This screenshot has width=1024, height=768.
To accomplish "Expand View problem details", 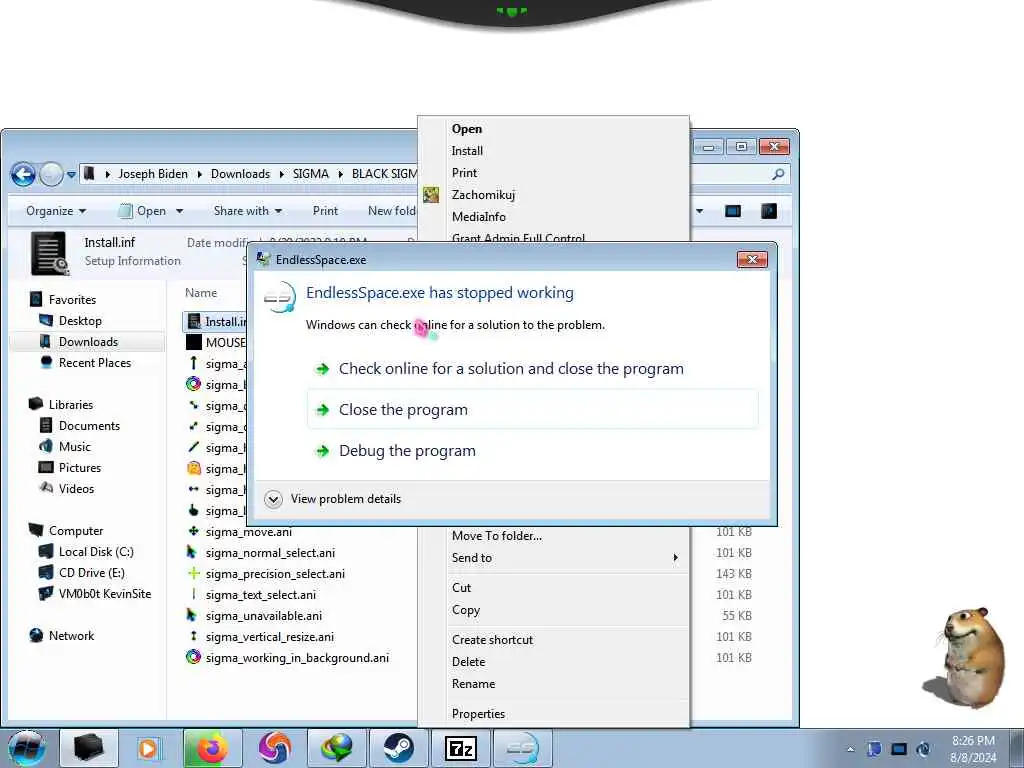I will coord(333,499).
